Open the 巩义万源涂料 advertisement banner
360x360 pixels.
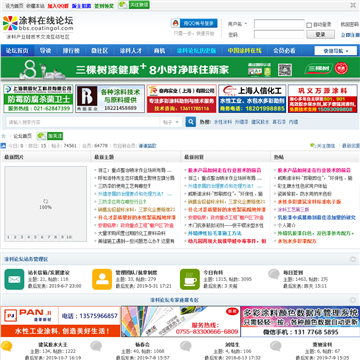tap(323, 99)
